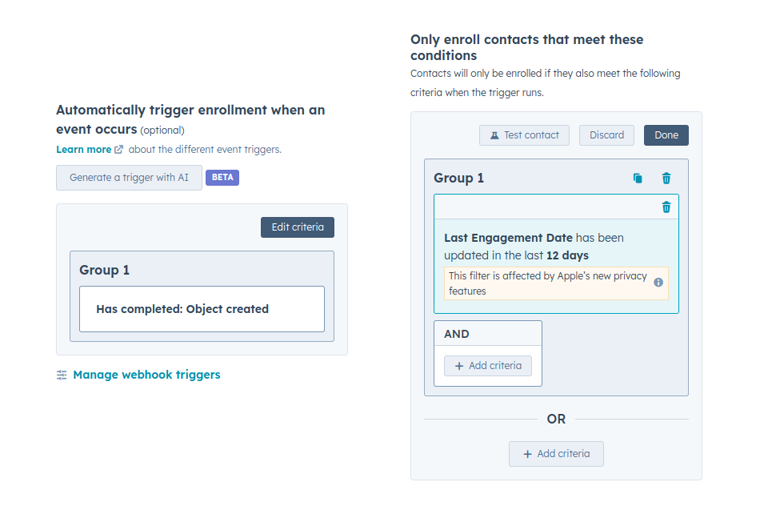Click the external link icon beside Learn more

pyautogui.click(x=119, y=150)
